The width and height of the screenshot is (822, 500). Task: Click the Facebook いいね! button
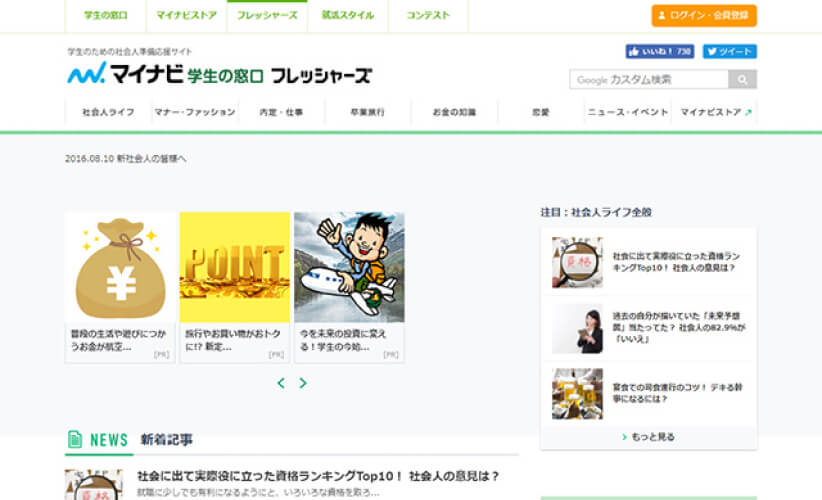(x=659, y=51)
